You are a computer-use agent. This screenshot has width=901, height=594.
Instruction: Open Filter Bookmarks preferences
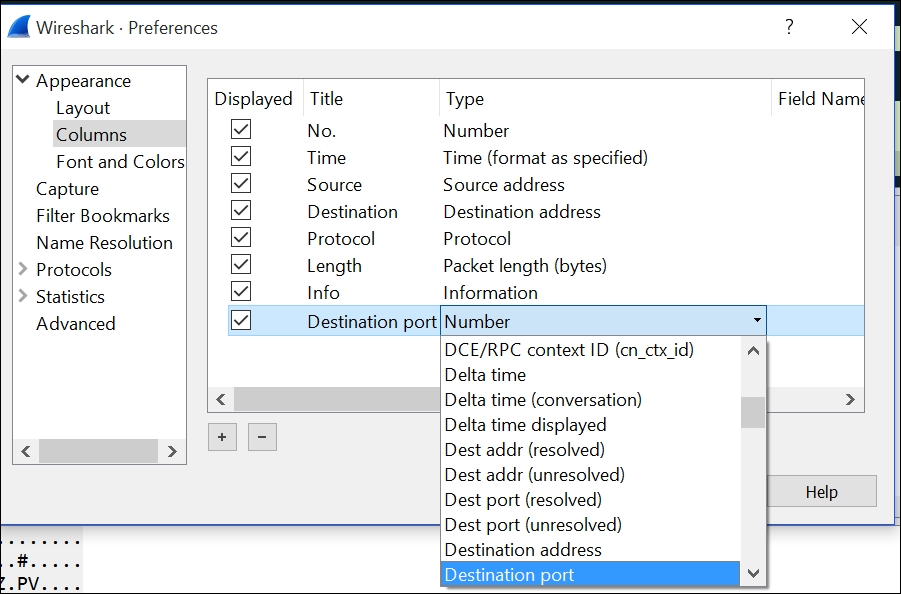pyautogui.click(x=103, y=216)
